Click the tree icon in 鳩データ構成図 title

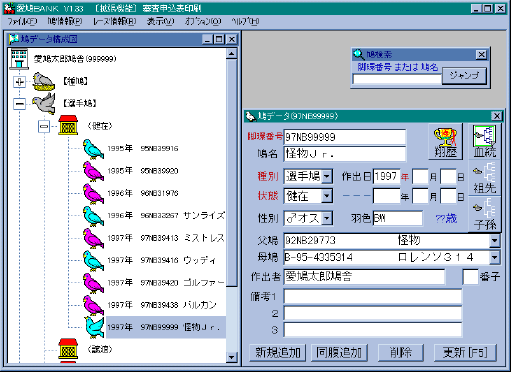click(x=14, y=39)
